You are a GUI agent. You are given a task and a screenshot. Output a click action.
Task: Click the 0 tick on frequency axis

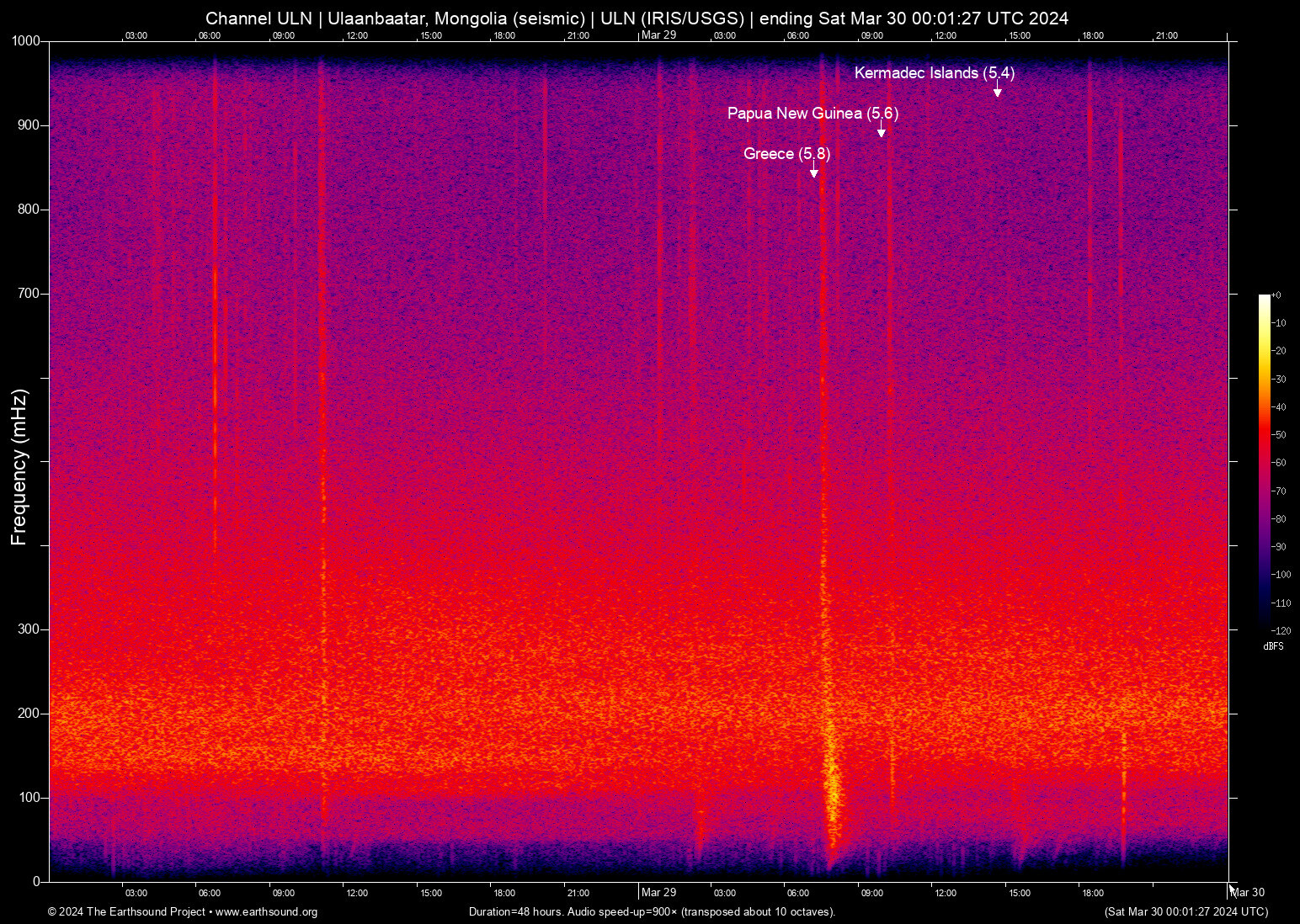click(x=36, y=881)
